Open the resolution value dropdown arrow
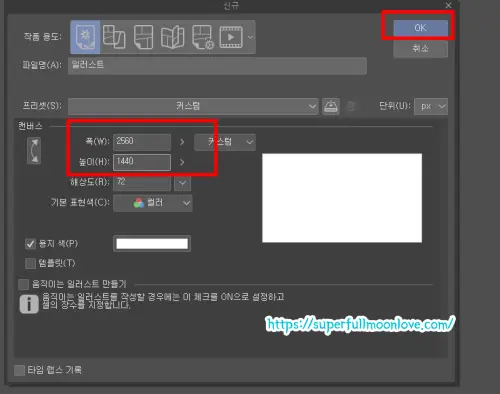This screenshot has height=394, width=500. tap(182, 183)
